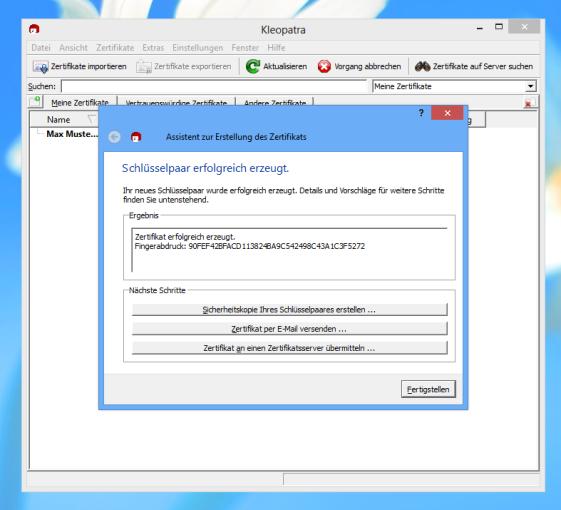Click the 'Zertifikat erfolgreich erzeugt.' text
The image size is (561, 510).
click(185, 237)
